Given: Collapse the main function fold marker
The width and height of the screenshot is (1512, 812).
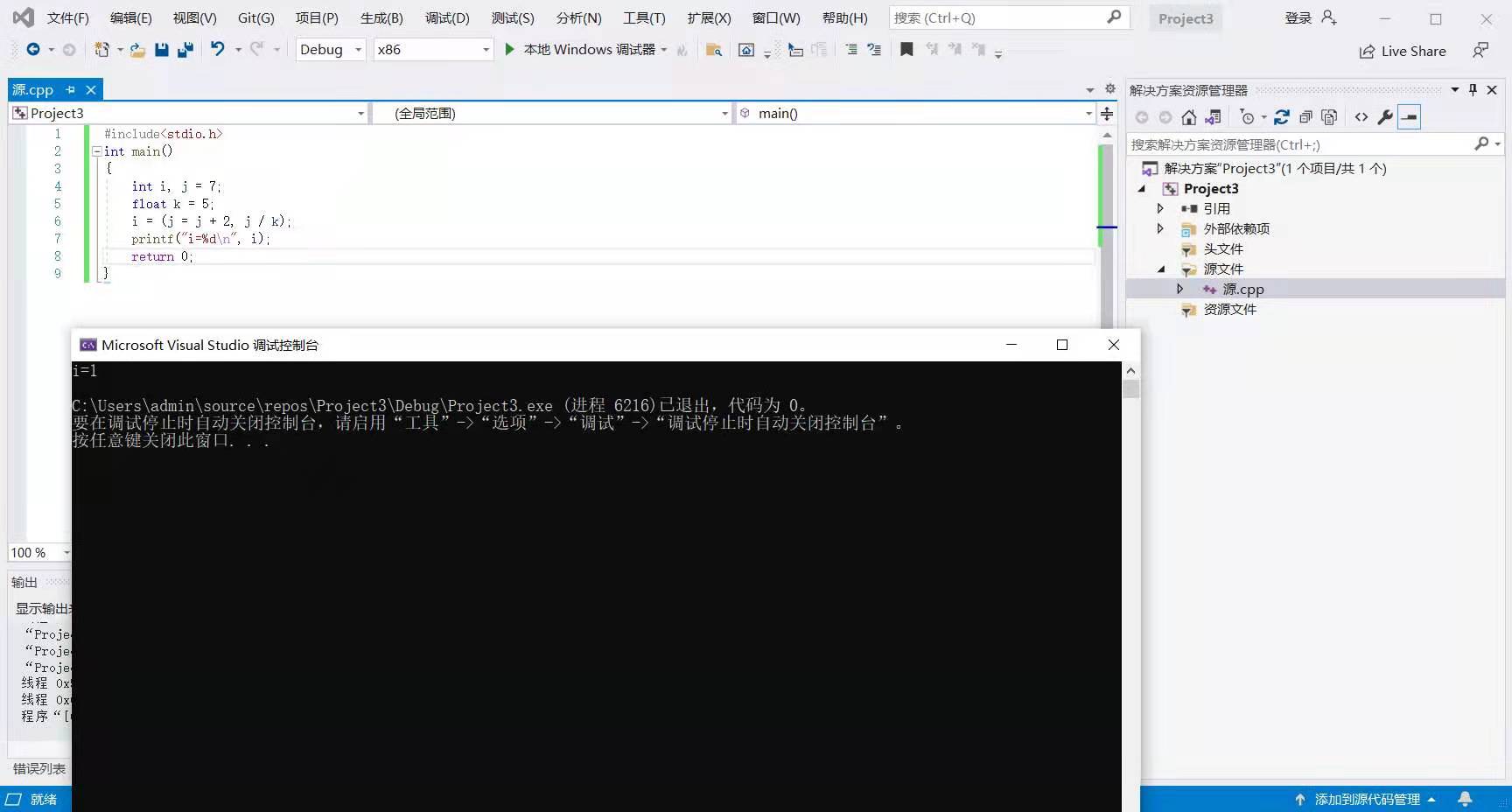Looking at the screenshot, I should (97, 151).
